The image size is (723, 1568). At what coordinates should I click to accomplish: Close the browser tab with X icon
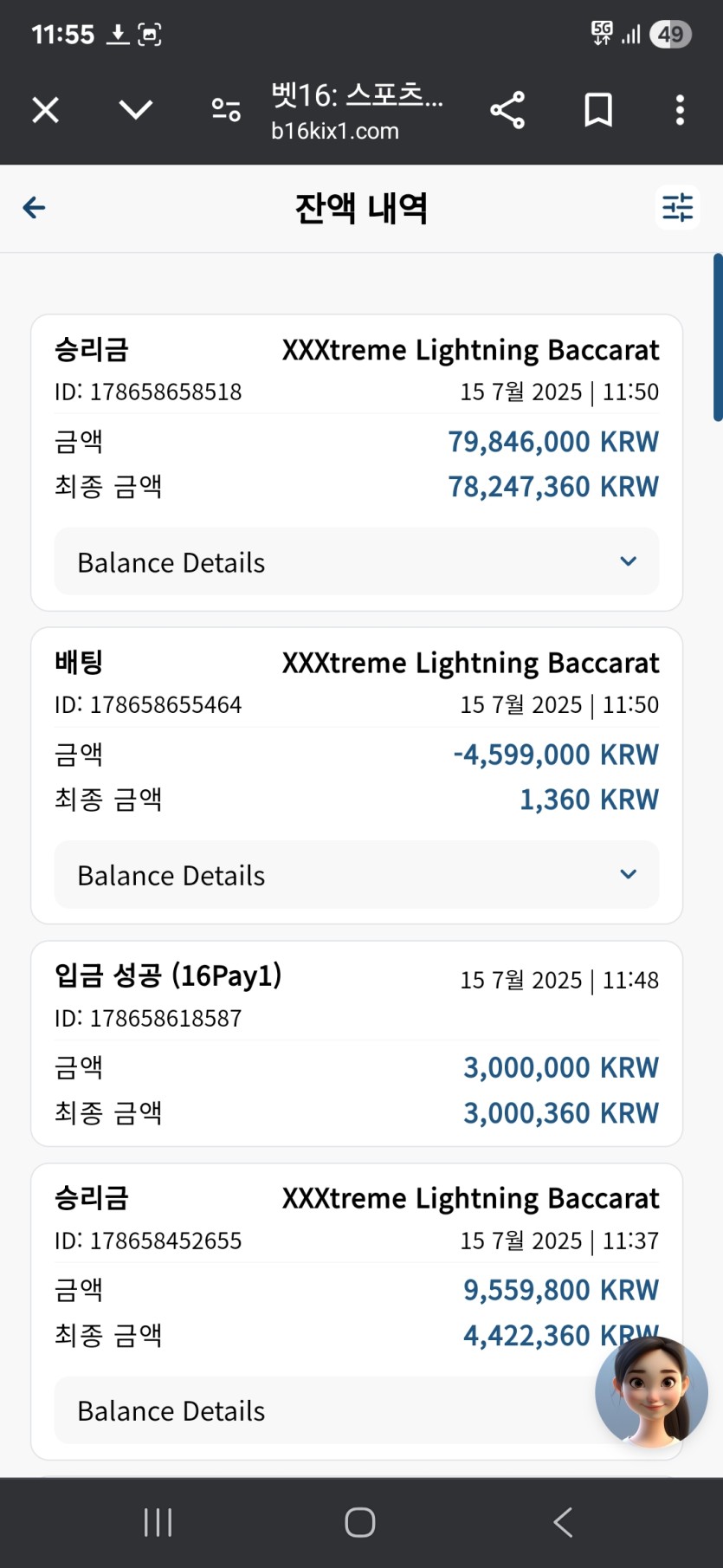45,110
